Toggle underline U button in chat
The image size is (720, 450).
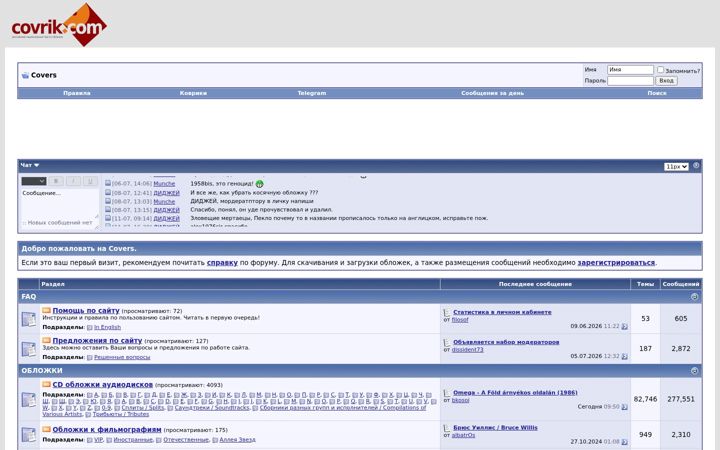90,181
